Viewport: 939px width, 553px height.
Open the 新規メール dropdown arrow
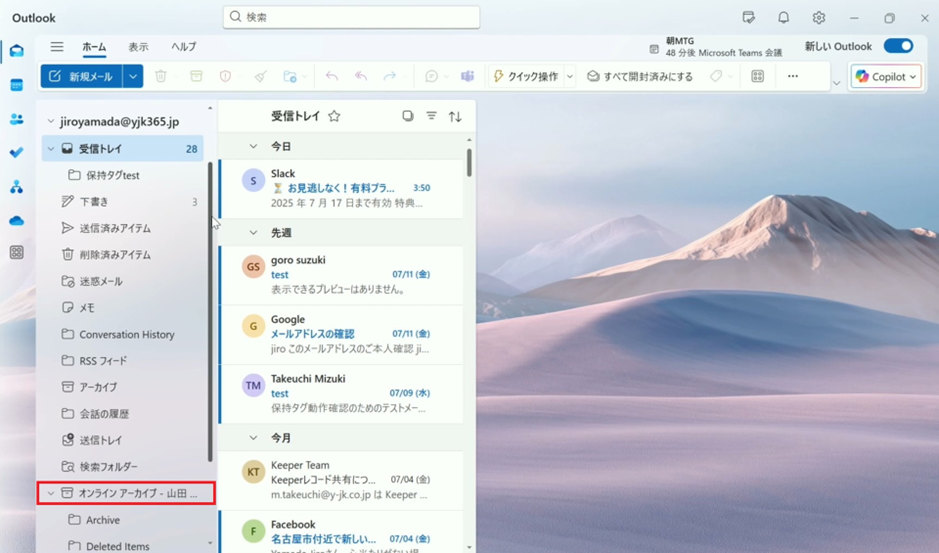click(133, 76)
